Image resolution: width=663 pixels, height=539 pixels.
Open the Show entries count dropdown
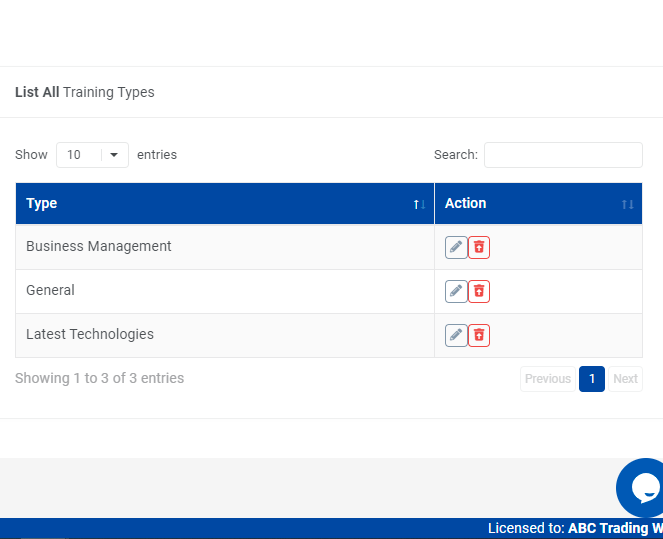point(92,155)
